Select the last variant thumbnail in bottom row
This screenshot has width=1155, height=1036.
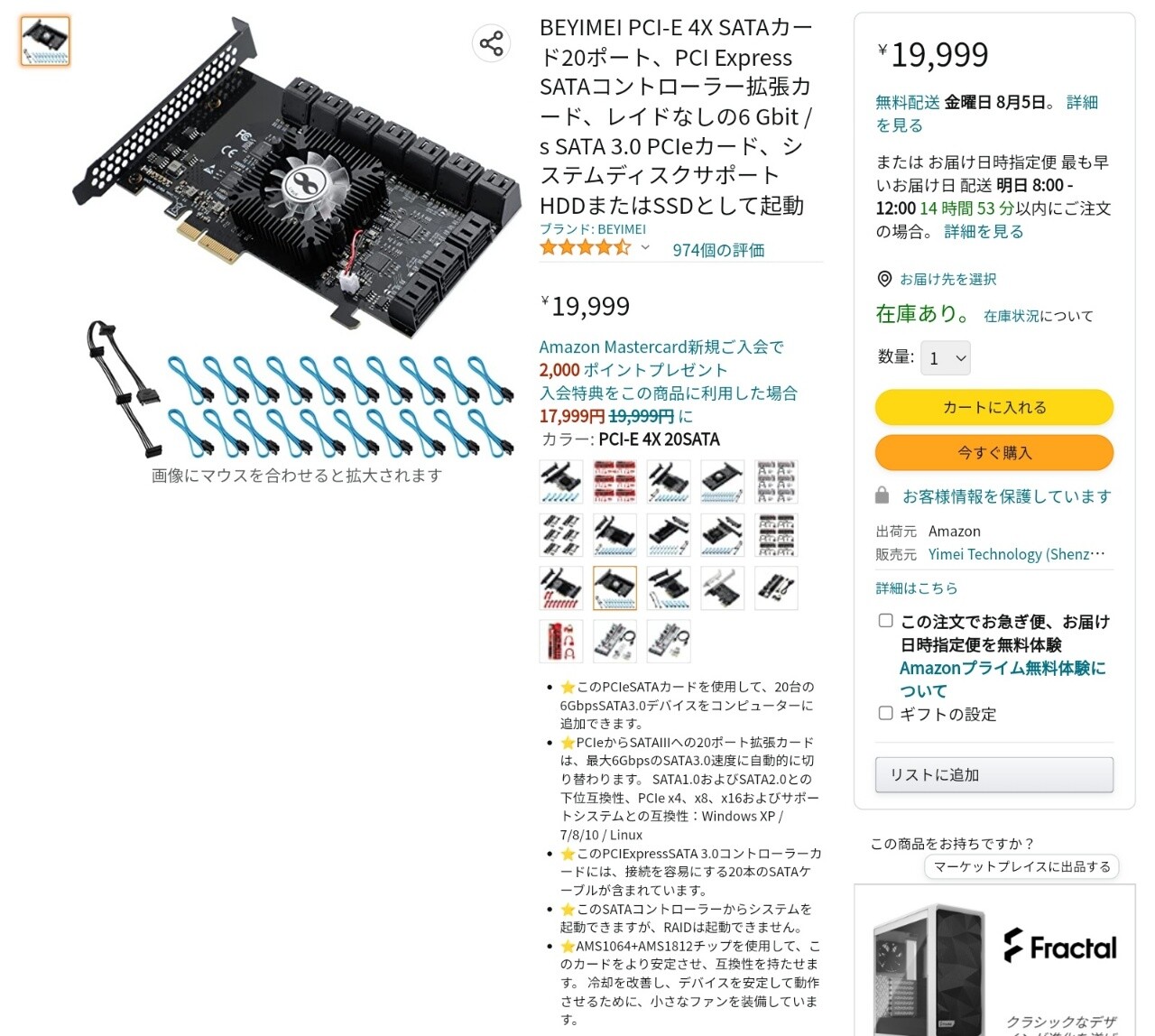point(669,641)
